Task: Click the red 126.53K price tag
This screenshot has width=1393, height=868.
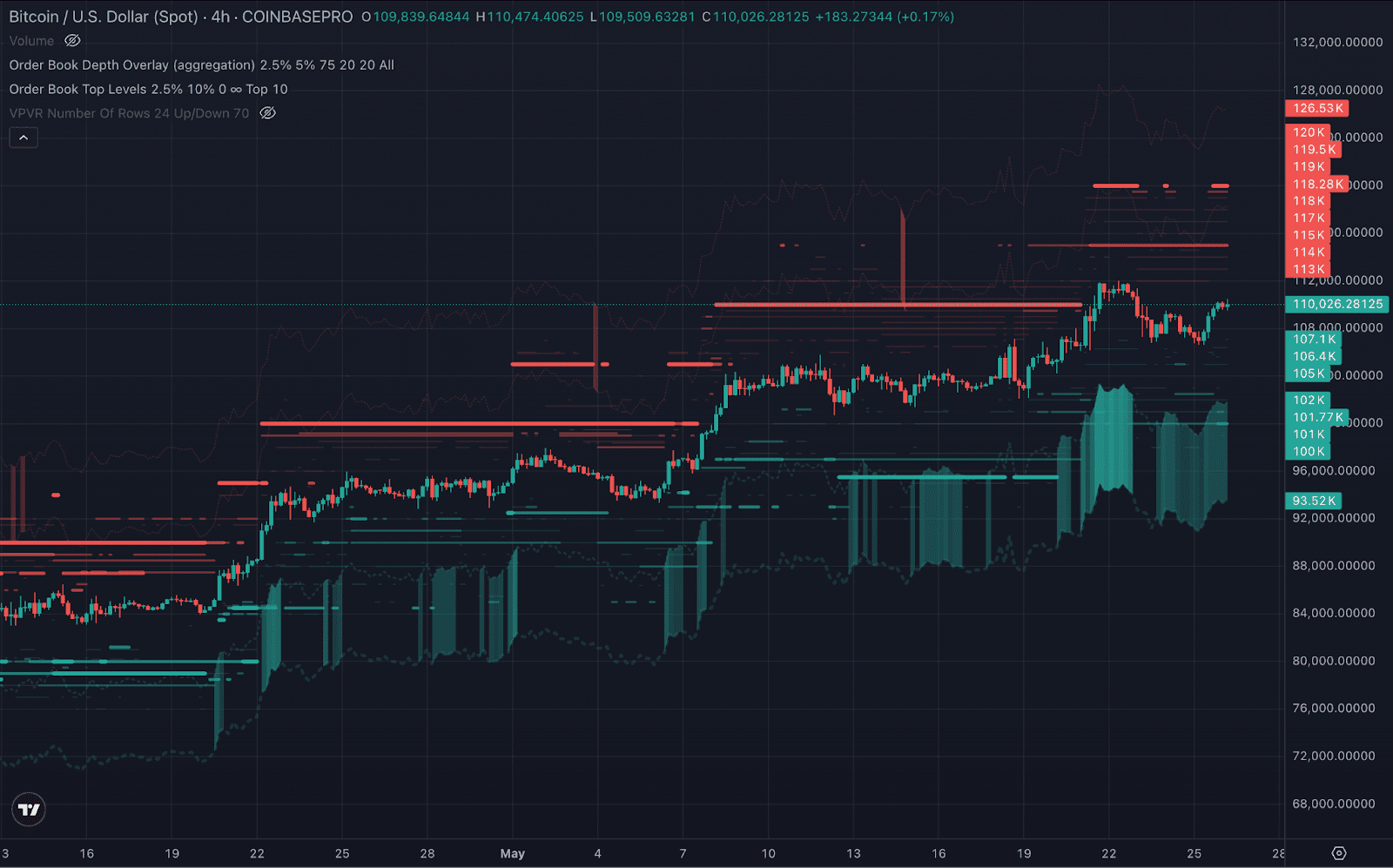Action: click(x=1316, y=109)
